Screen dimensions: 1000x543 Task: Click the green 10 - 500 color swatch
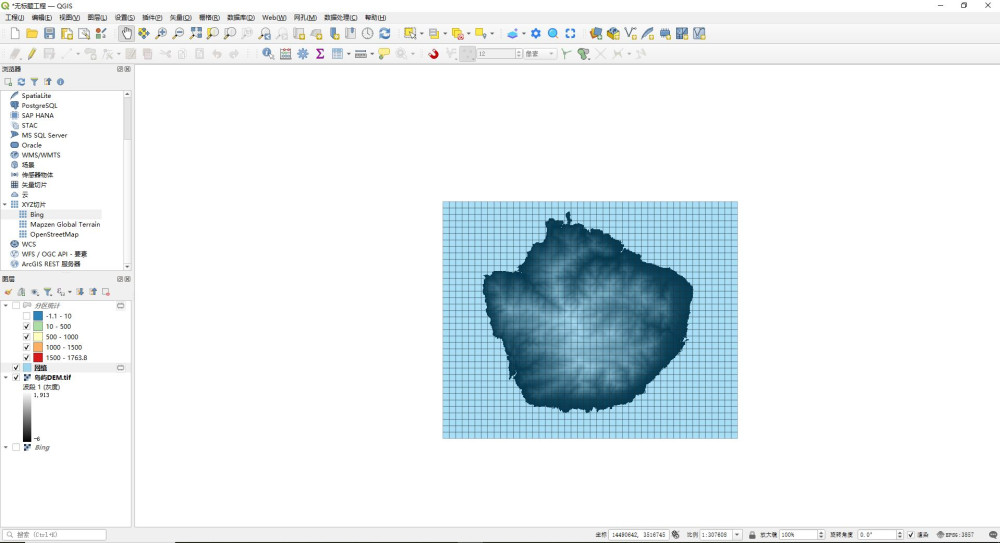pyautogui.click(x=38, y=326)
